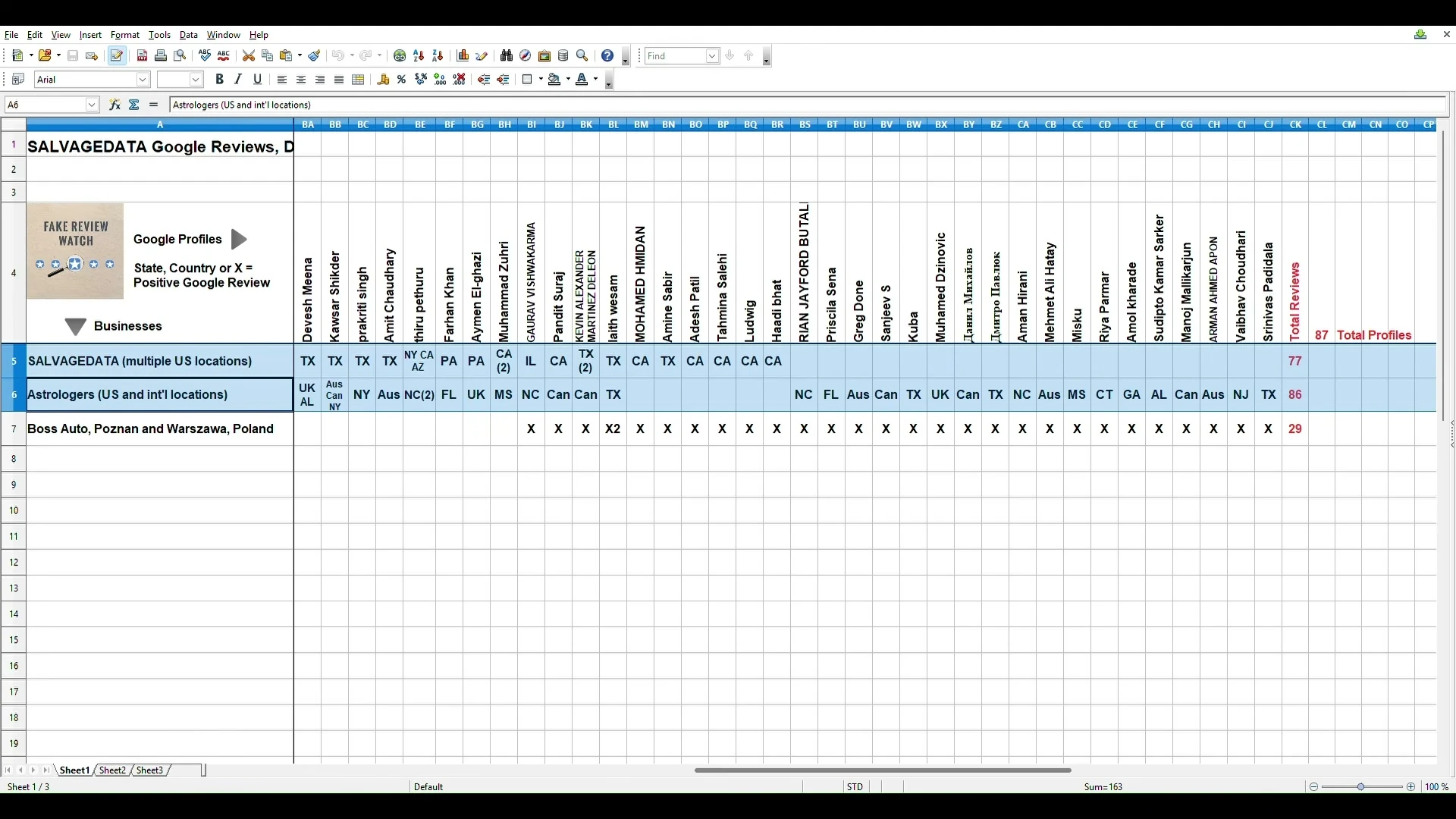Toggle the Navigator
1456x819 pixels.
(x=526, y=56)
